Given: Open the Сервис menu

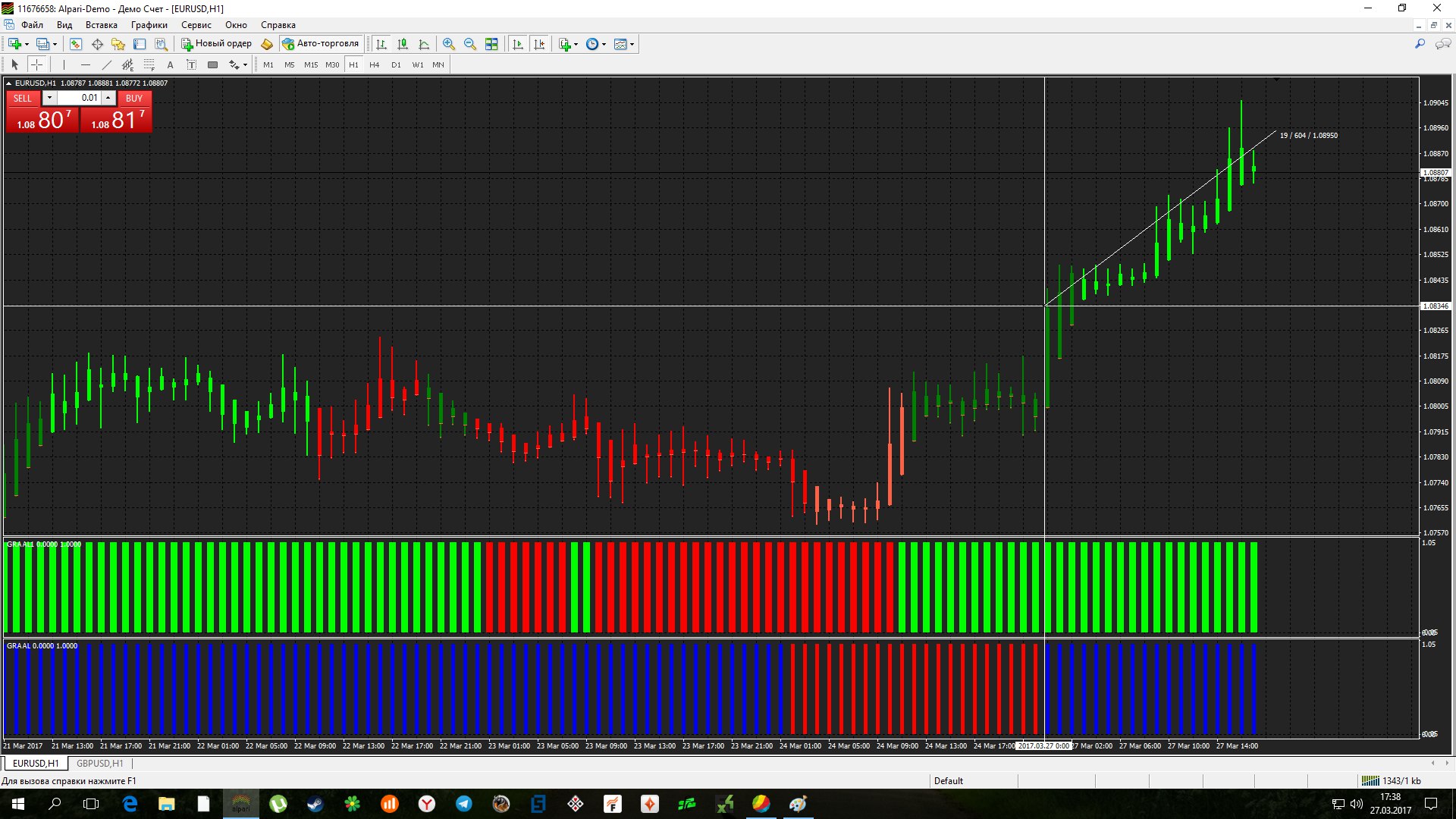Looking at the screenshot, I should point(196,25).
